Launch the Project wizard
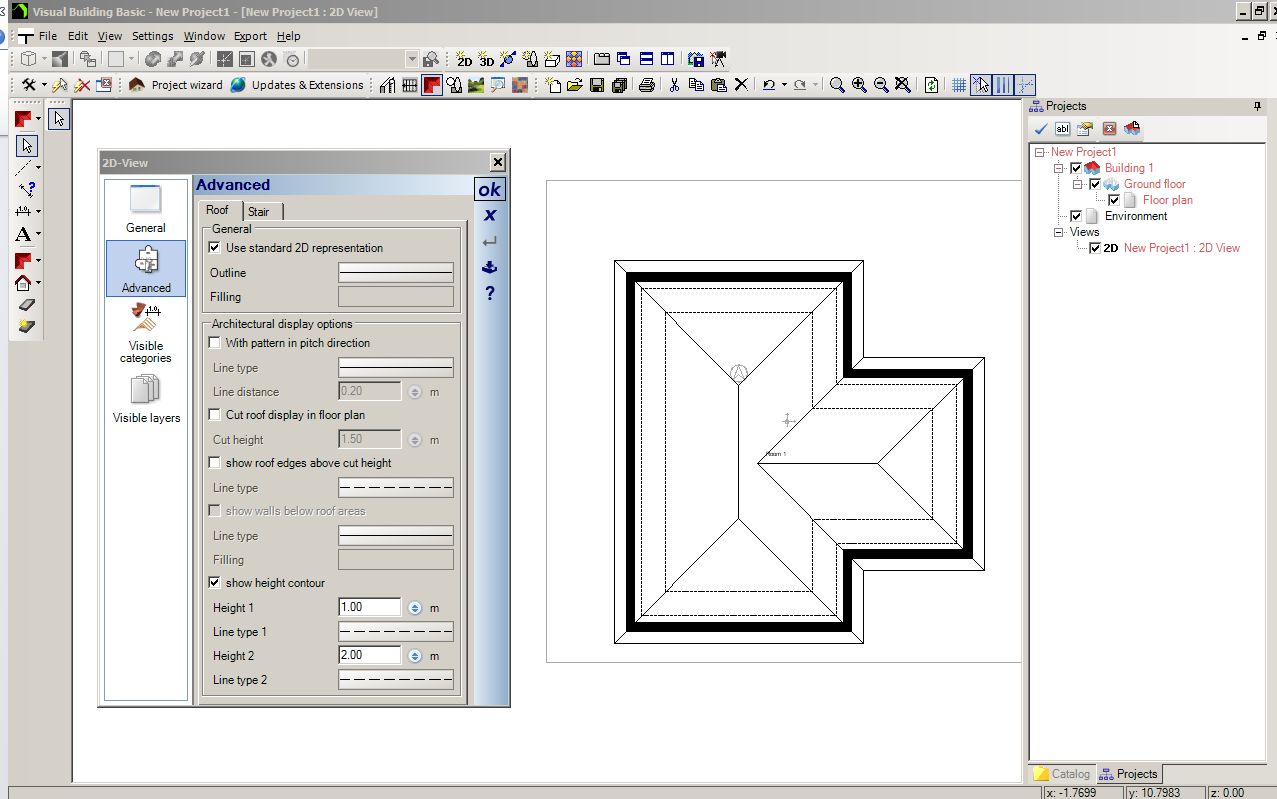Screen dimensions: 1277x799 176,85
